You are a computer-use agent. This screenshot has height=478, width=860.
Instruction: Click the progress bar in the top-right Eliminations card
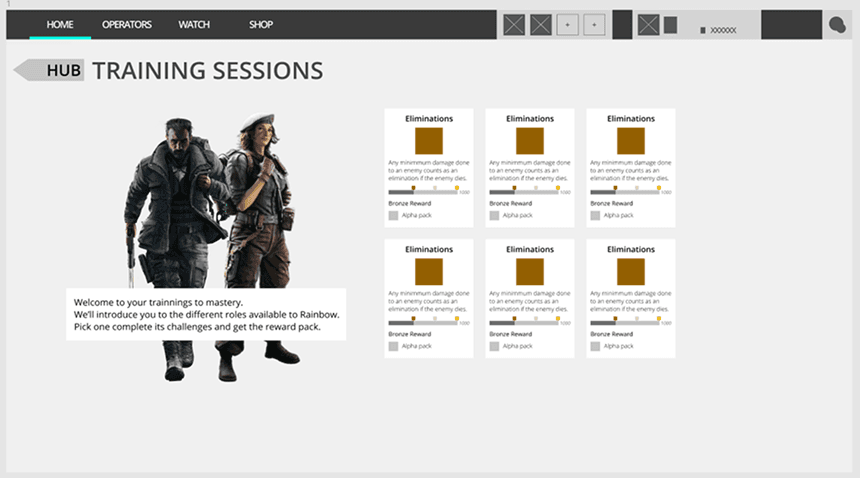click(625, 192)
